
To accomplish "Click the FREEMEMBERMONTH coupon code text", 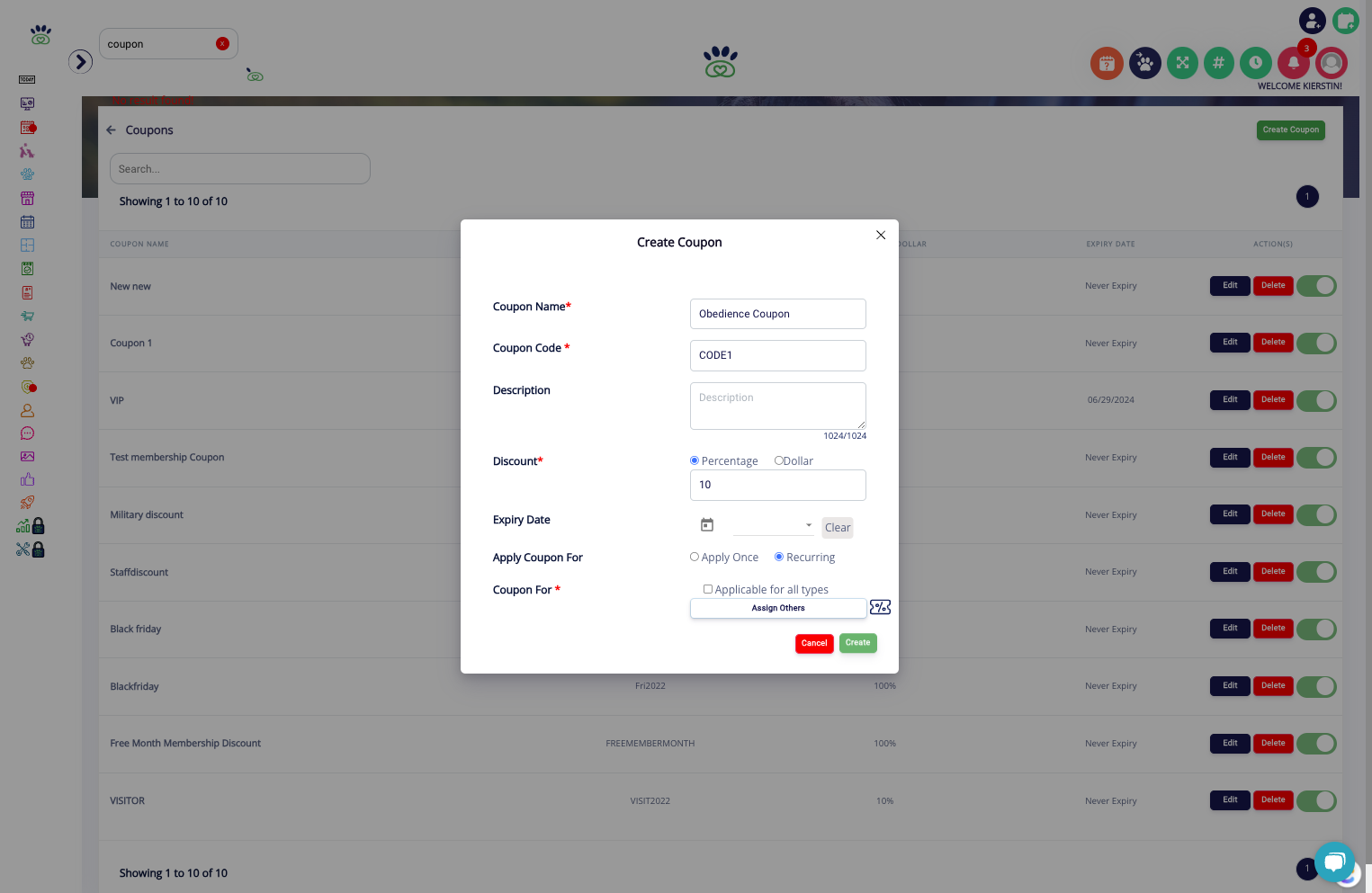I will (650, 744).
